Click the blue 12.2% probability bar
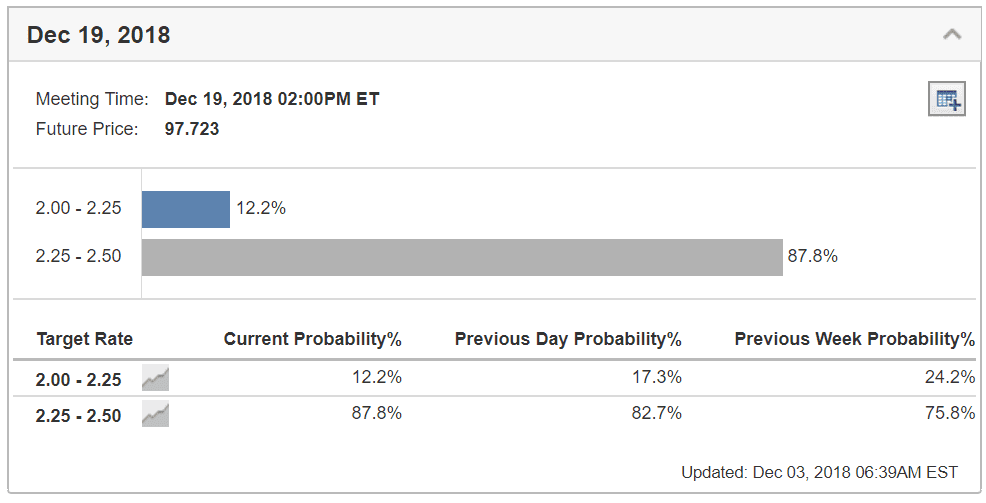This screenshot has width=986, height=503. (x=186, y=209)
